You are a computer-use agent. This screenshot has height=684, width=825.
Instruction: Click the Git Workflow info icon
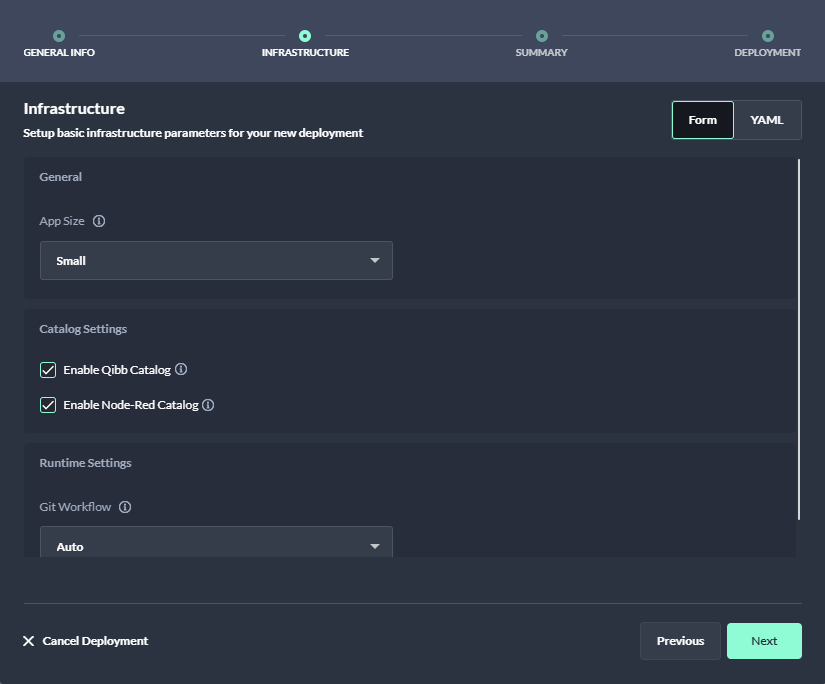coord(125,507)
